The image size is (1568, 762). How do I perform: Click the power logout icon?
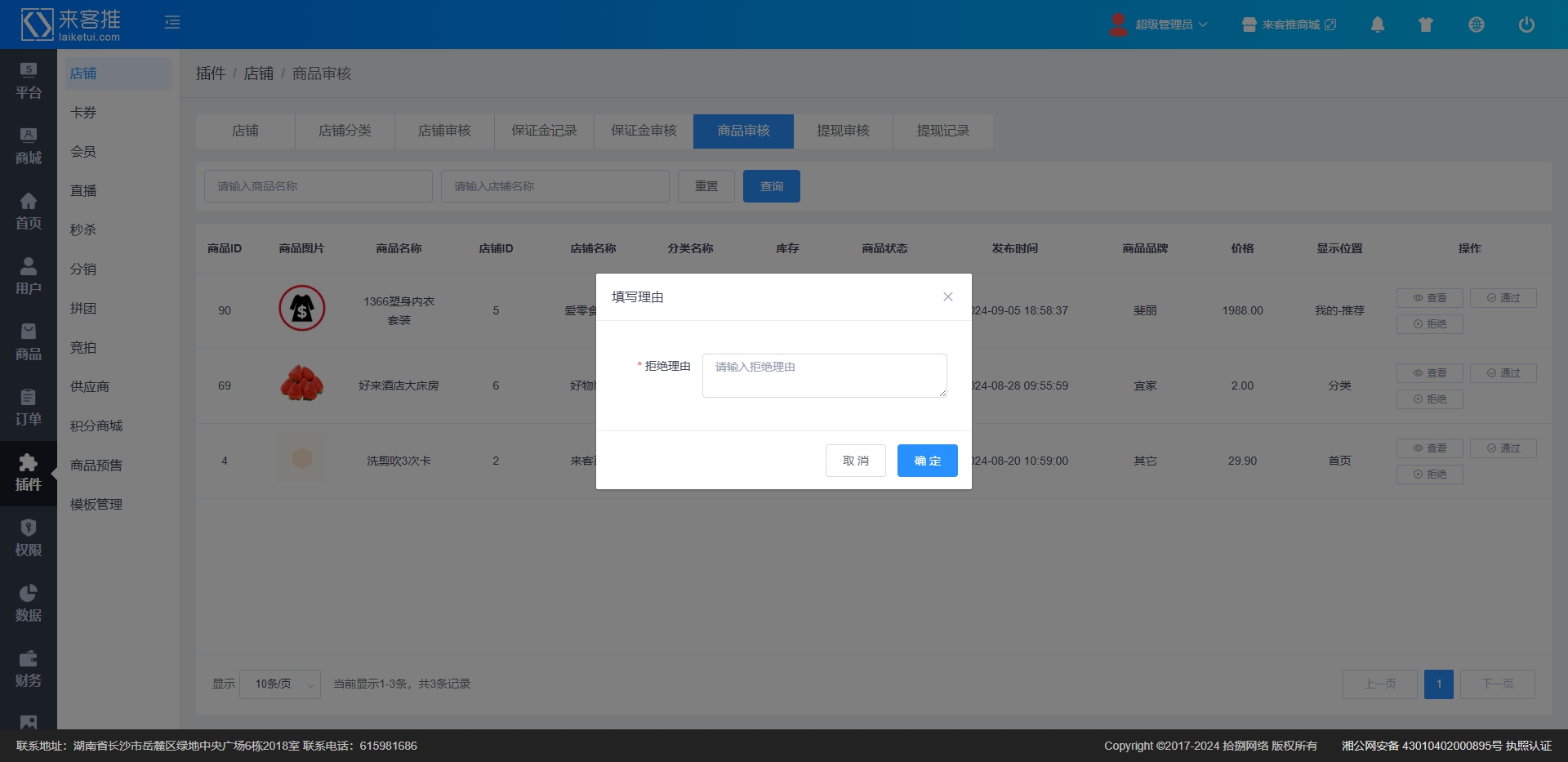click(x=1526, y=25)
